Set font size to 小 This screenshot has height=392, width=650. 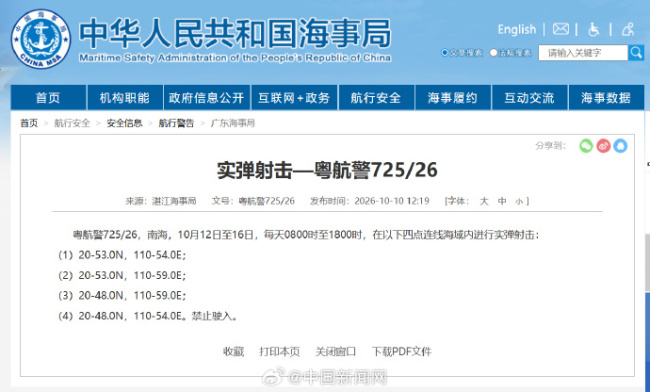(519, 202)
